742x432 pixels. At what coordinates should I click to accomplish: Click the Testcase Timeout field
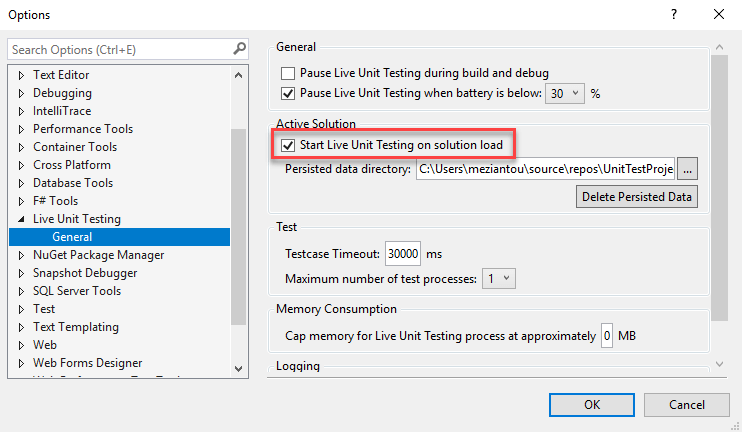[x=403, y=254]
